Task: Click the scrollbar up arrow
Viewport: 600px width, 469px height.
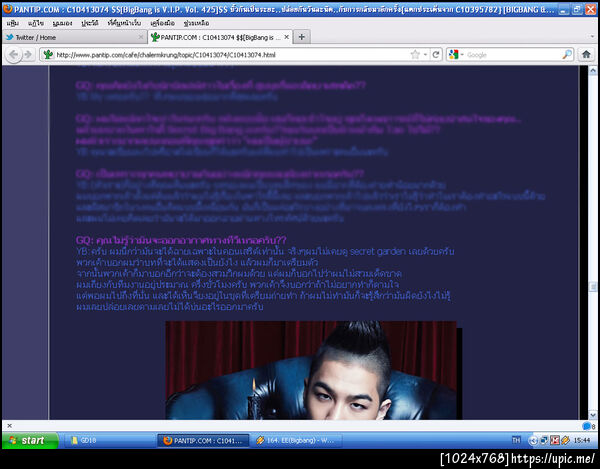Action: point(593,70)
